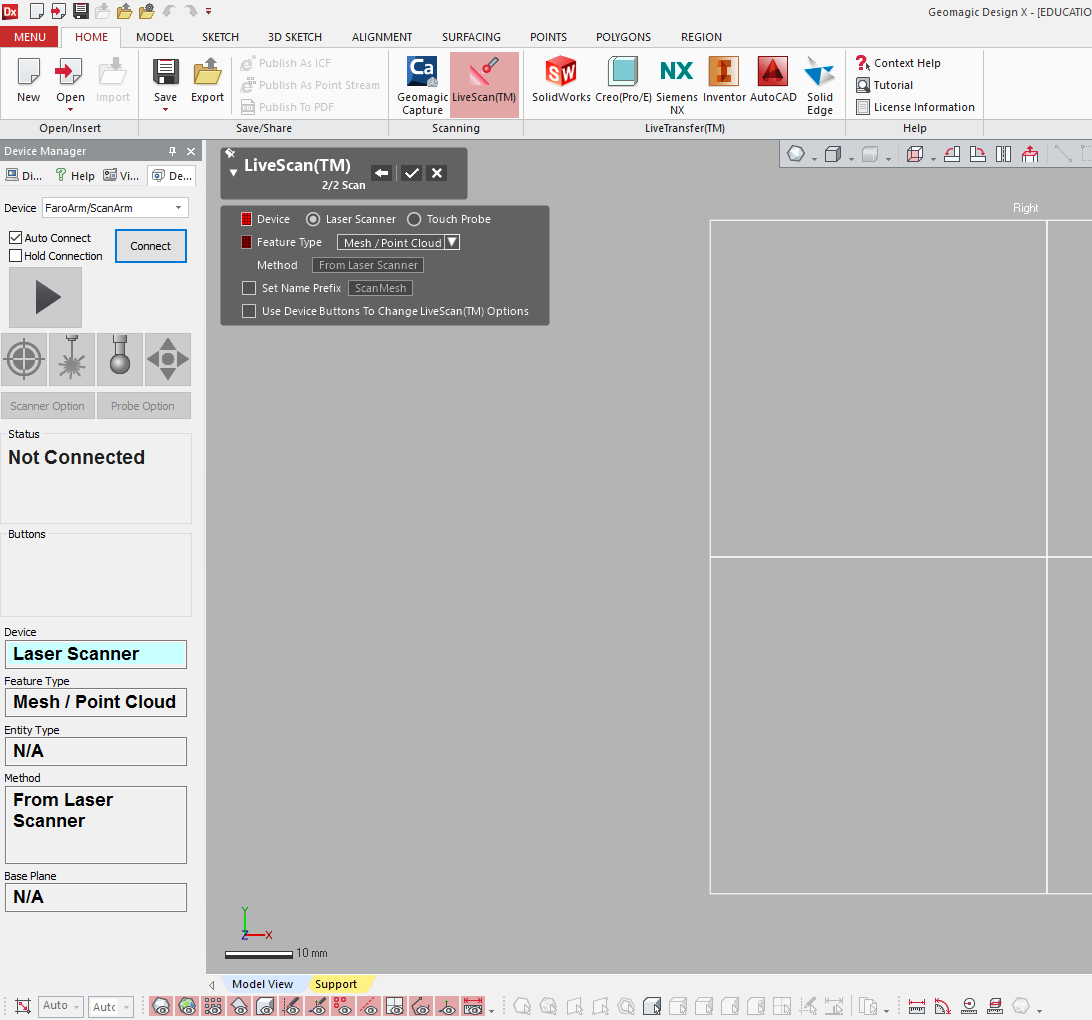
Task: Click rotate view clockwise icon
Action: click(978, 155)
